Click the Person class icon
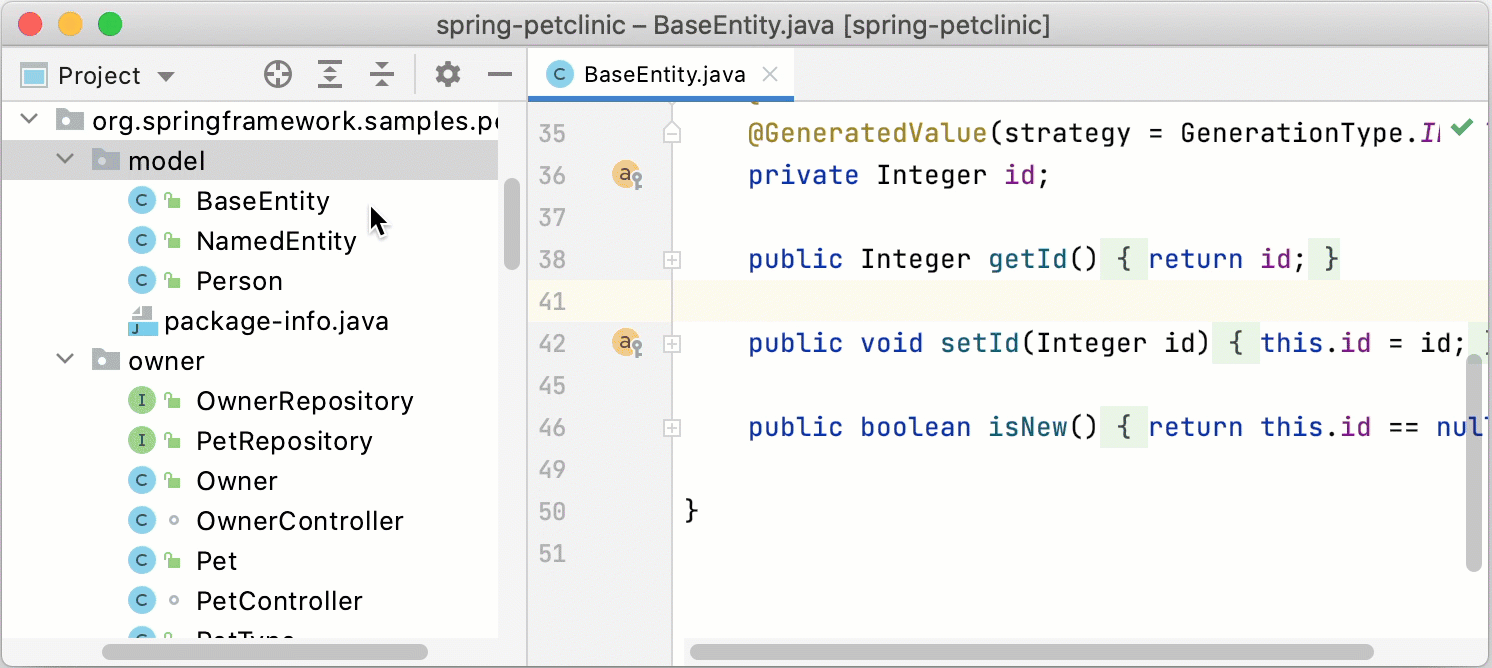 tap(142, 281)
